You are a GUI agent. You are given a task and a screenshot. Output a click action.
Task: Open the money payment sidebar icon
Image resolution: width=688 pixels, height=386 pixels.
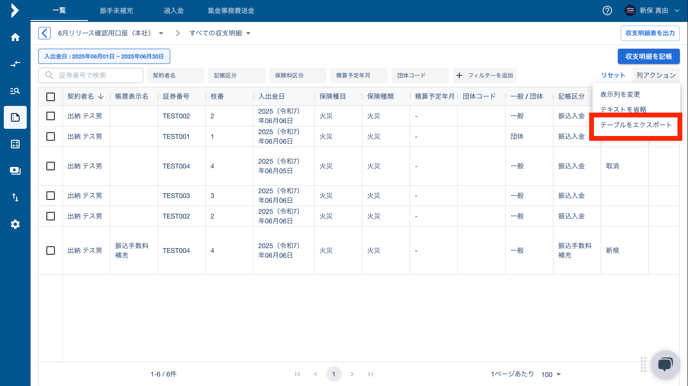click(15, 171)
